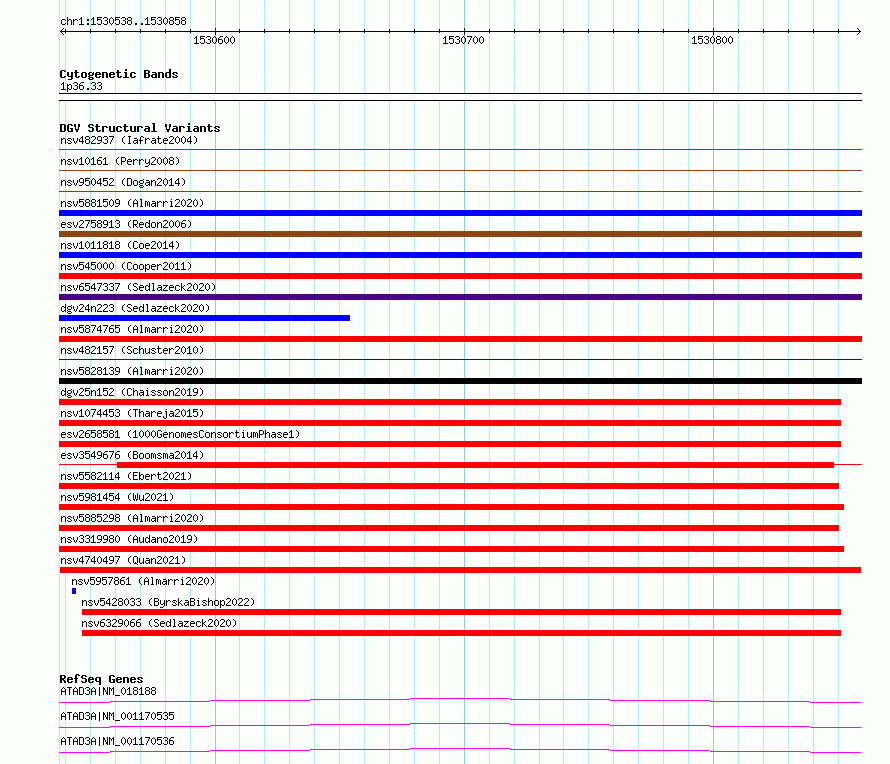Click the red bar of esv3549676
890x764 pixels.
(x=476, y=465)
